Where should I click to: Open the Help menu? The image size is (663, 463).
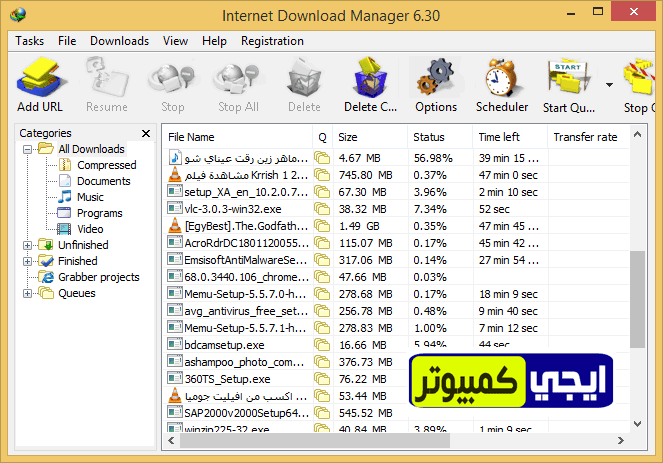pyautogui.click(x=214, y=41)
